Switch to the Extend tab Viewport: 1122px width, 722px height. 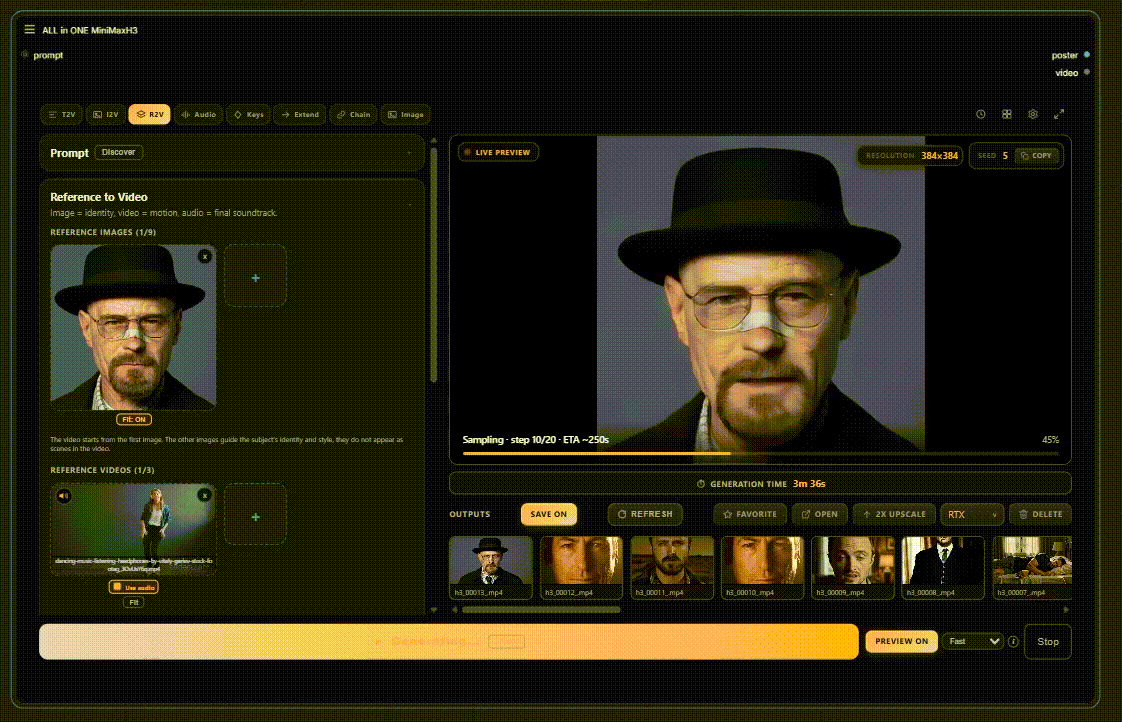point(301,114)
